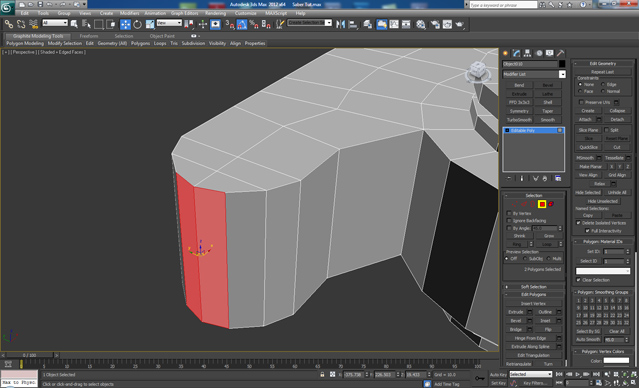The width and height of the screenshot is (639, 388).
Task: Open the Utilities hammer panel tab
Action: [x=561, y=53]
